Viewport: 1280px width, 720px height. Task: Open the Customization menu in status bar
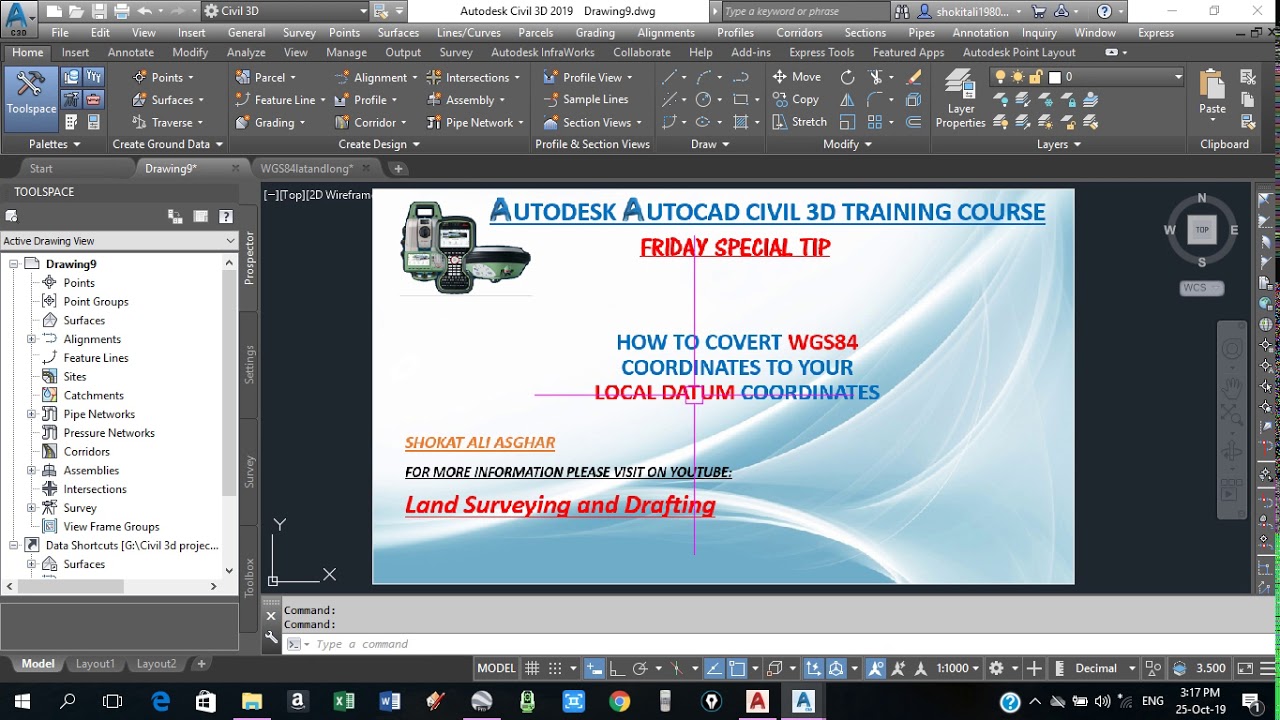[1265, 668]
